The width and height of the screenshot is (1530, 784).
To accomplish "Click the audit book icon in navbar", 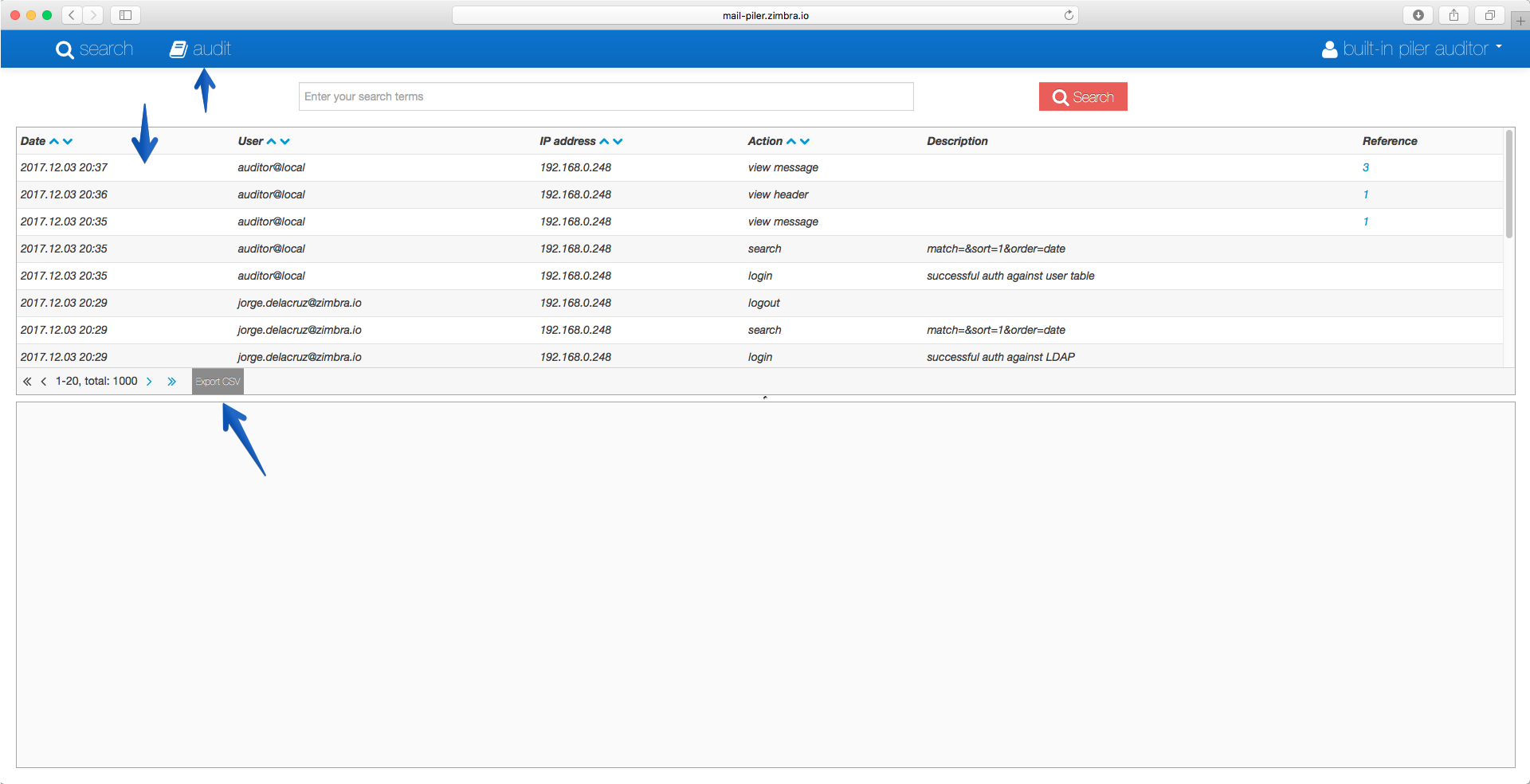I will [x=178, y=49].
